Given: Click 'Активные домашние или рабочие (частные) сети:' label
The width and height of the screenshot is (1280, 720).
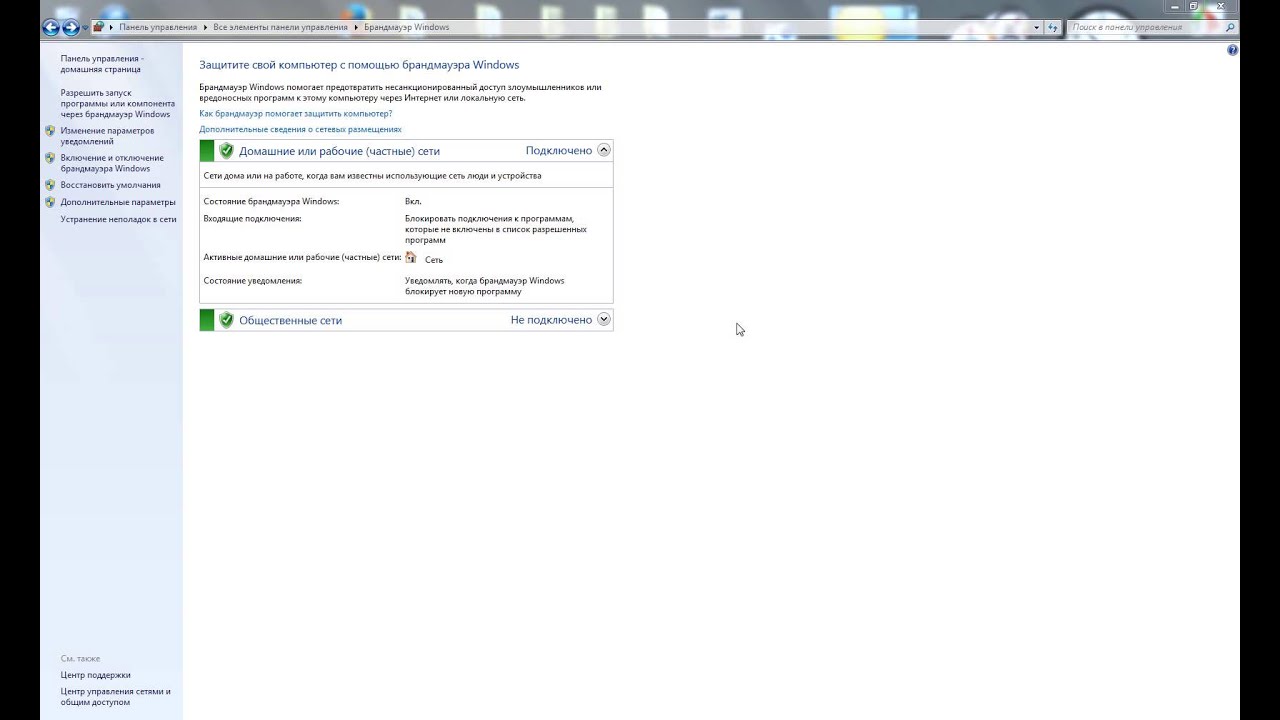Looking at the screenshot, I should [302, 257].
